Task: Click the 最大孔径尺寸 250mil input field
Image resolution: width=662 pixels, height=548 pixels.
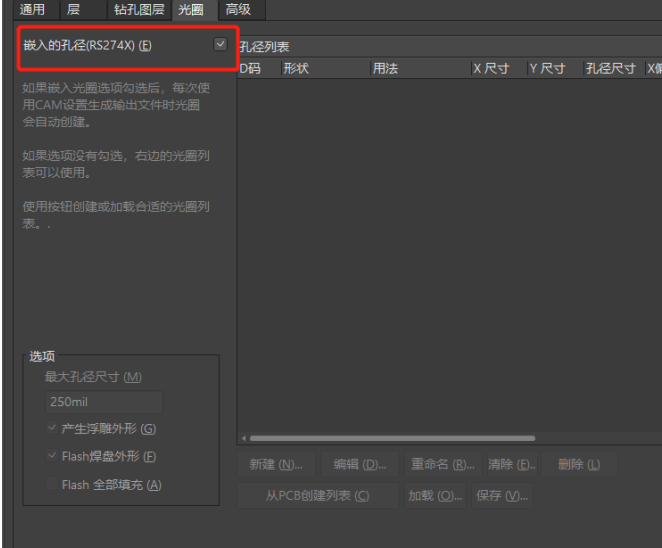Action: [104, 402]
